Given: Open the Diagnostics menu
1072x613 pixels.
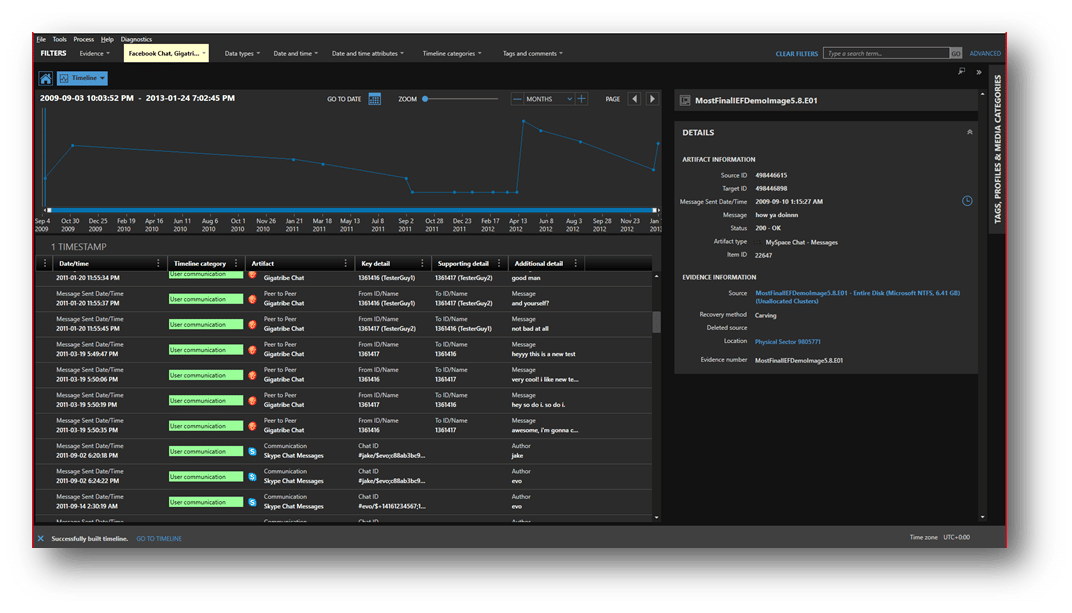Looking at the screenshot, I should point(134,39).
